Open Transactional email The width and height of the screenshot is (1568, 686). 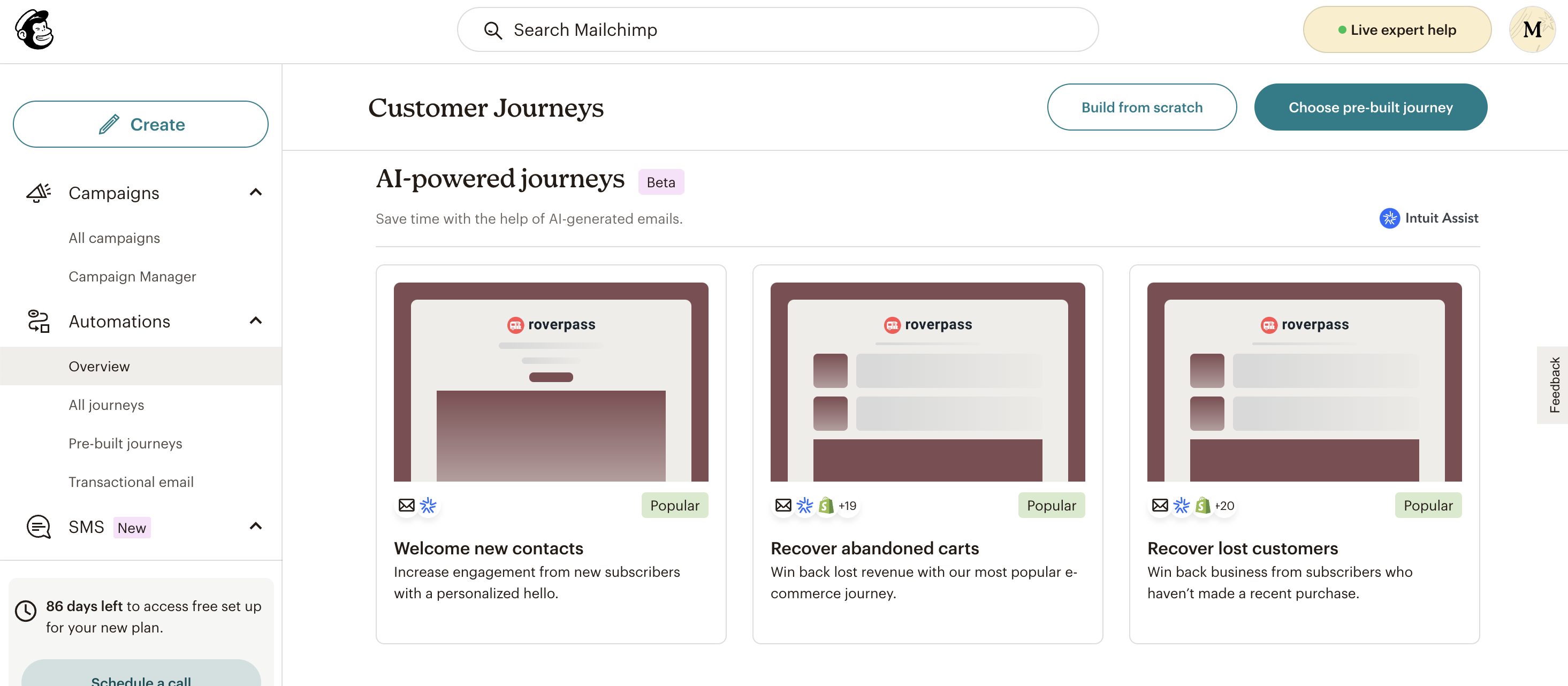[131, 482]
